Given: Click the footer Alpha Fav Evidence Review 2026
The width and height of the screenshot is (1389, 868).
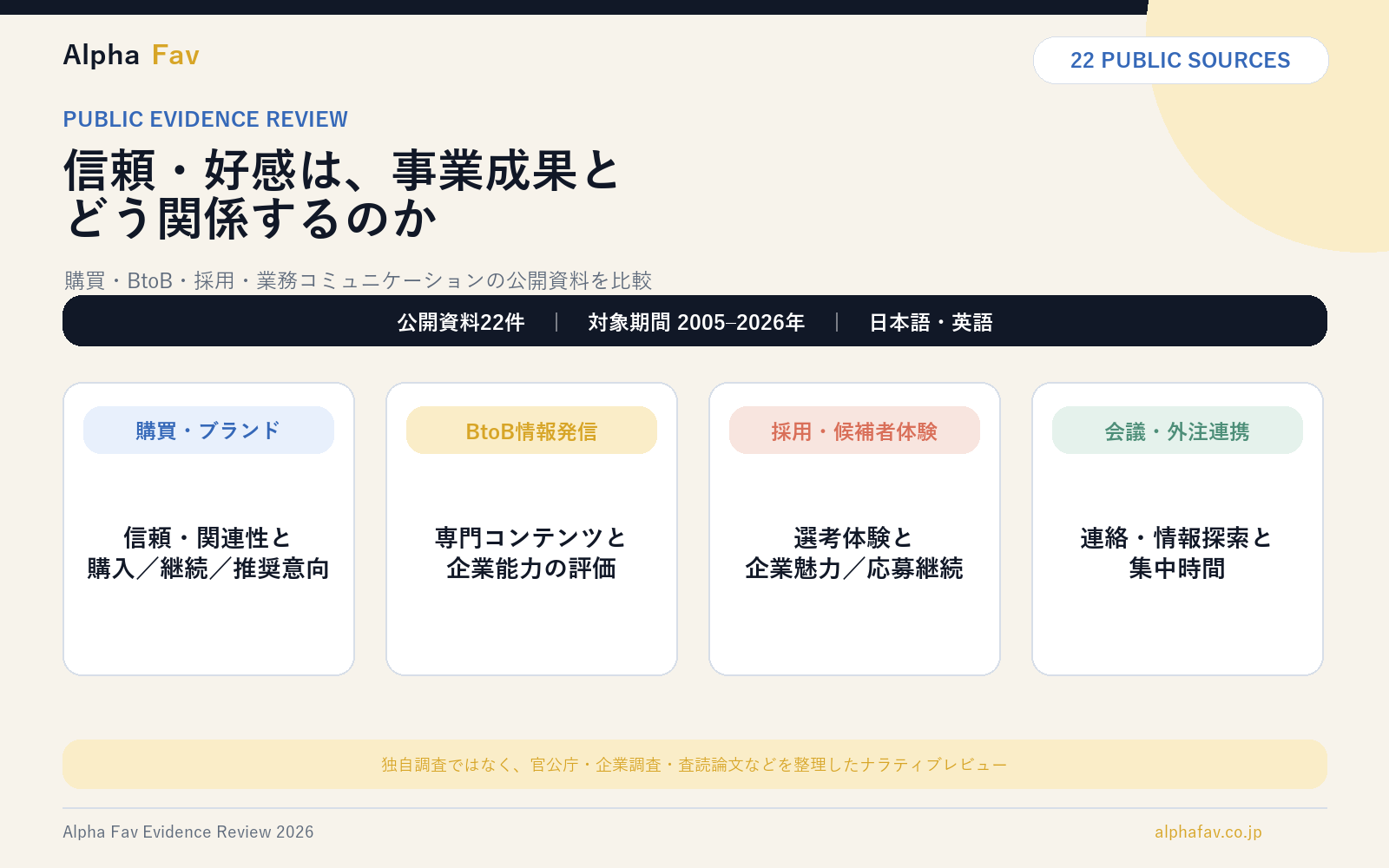Looking at the screenshot, I should coord(188,832).
